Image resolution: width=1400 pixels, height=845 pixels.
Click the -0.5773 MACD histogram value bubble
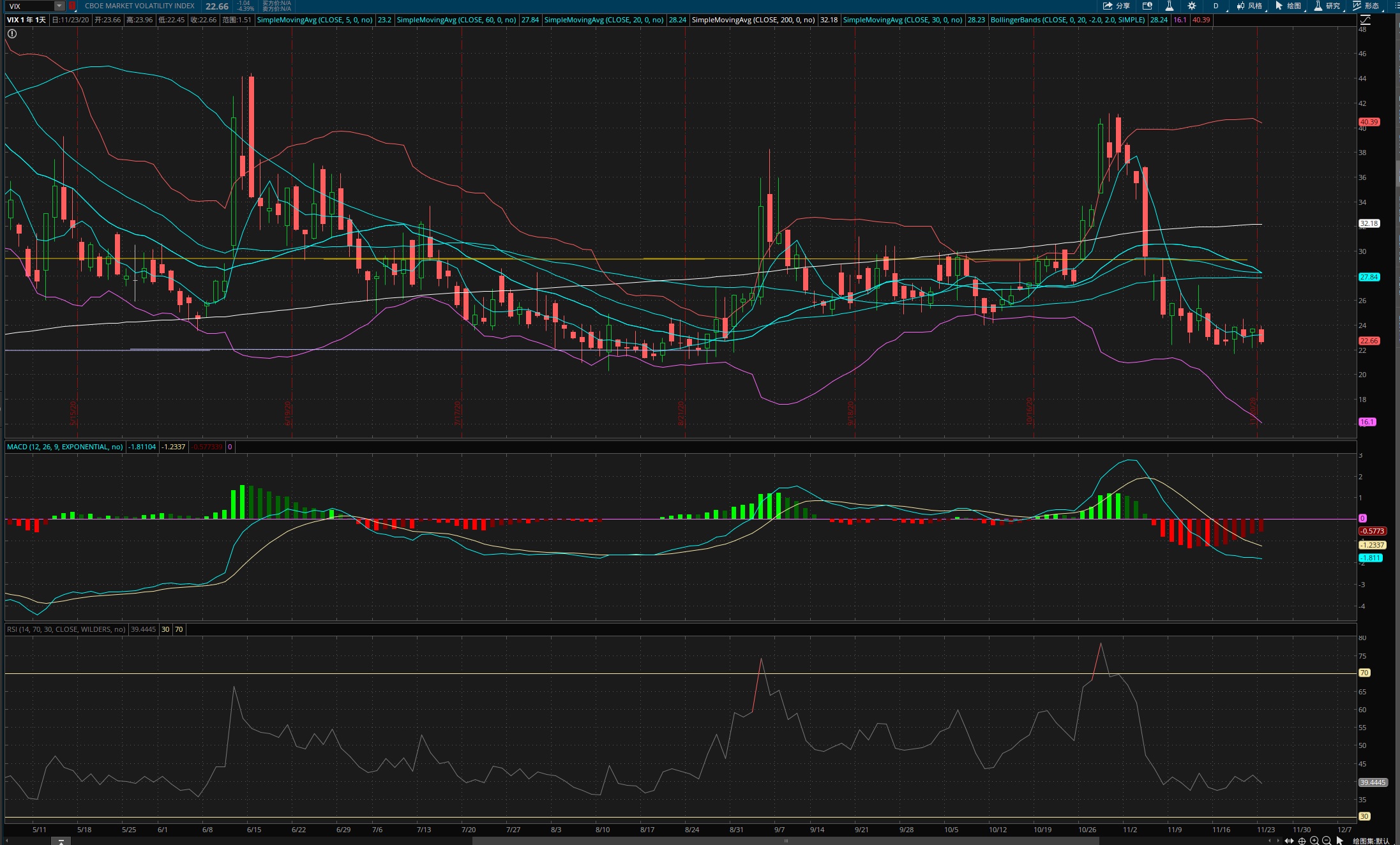tap(1372, 531)
